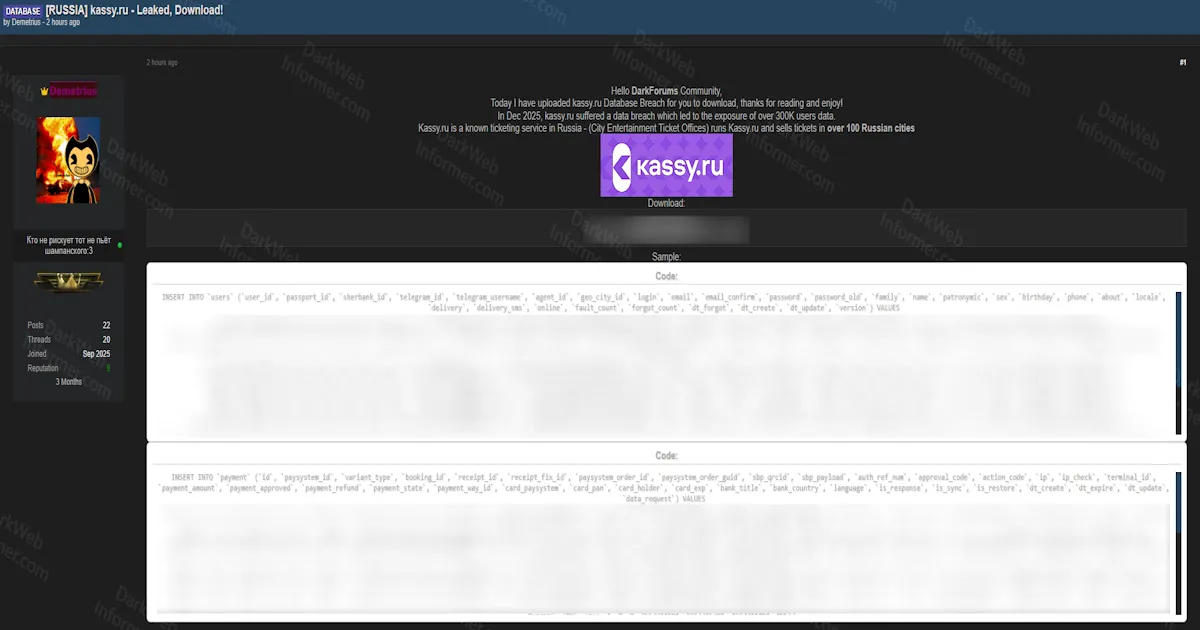Select the golden wings award badge
1200x630 pixels.
point(66,283)
